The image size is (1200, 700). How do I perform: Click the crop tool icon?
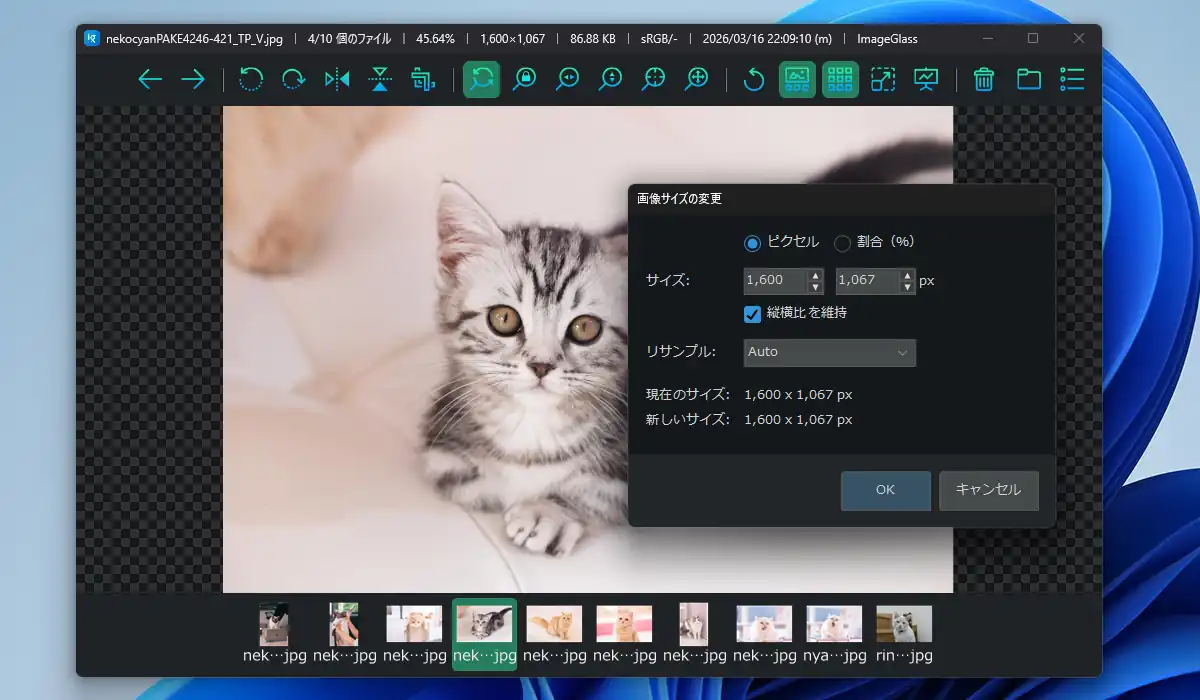pos(423,80)
